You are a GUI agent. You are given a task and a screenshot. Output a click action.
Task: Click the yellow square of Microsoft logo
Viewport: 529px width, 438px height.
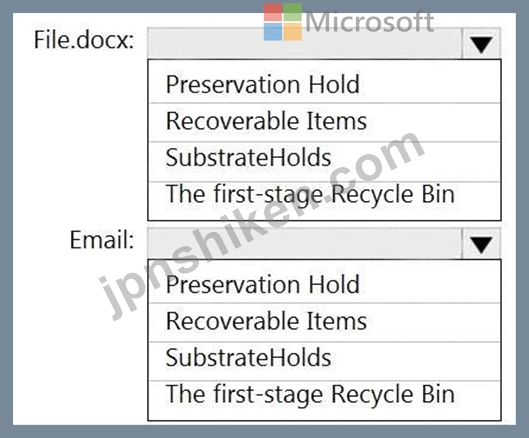(x=293, y=32)
